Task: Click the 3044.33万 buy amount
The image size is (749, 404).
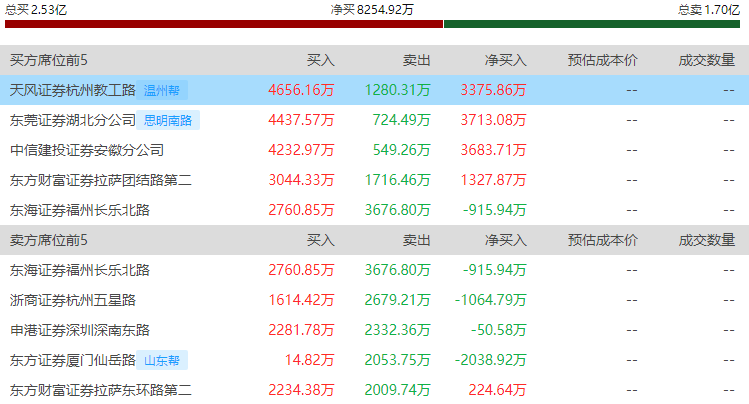Action: pyautogui.click(x=301, y=181)
